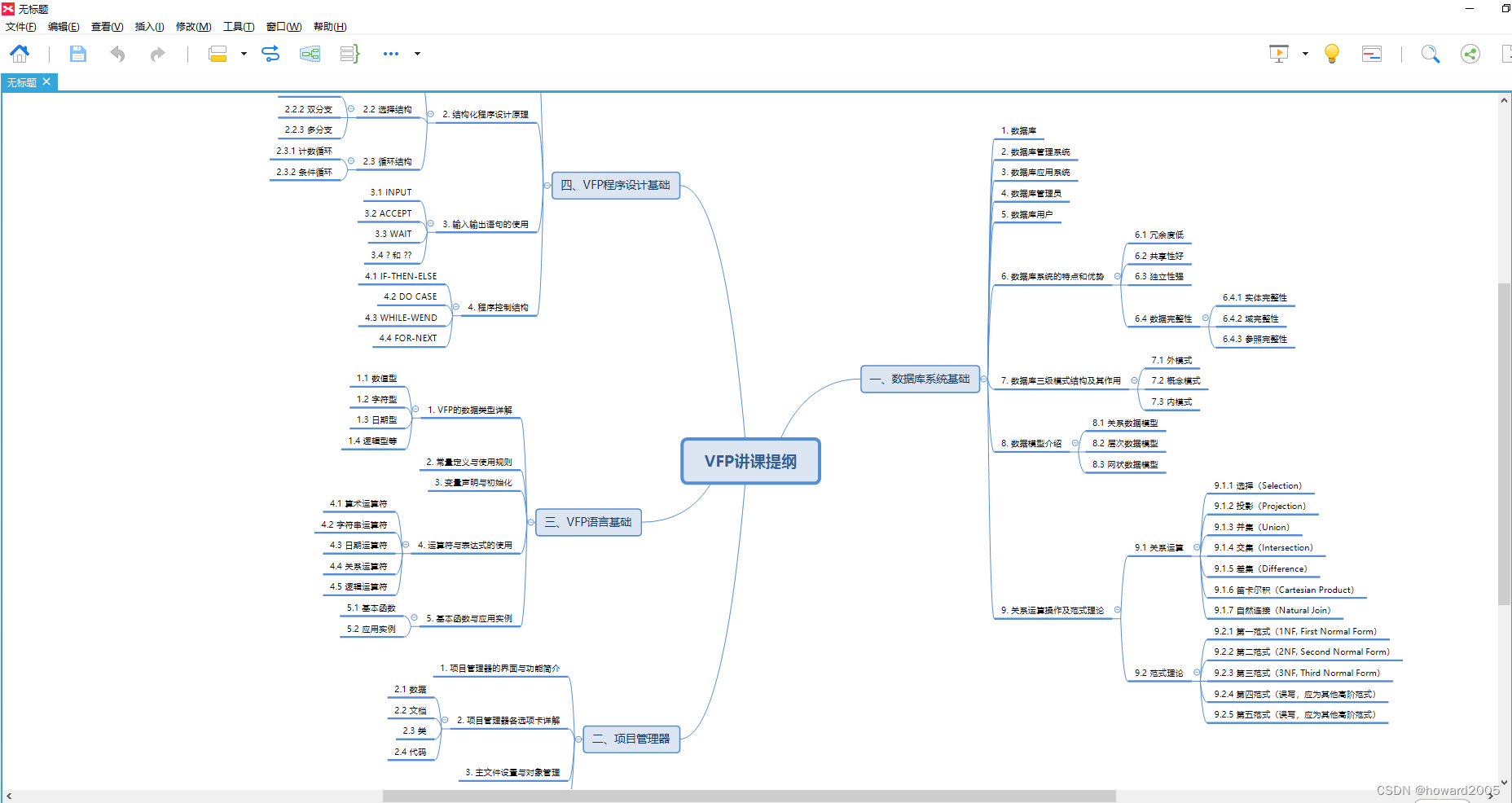This screenshot has width=1512, height=803.
Task: Open the 窗口(W) menu
Action: coord(284,27)
